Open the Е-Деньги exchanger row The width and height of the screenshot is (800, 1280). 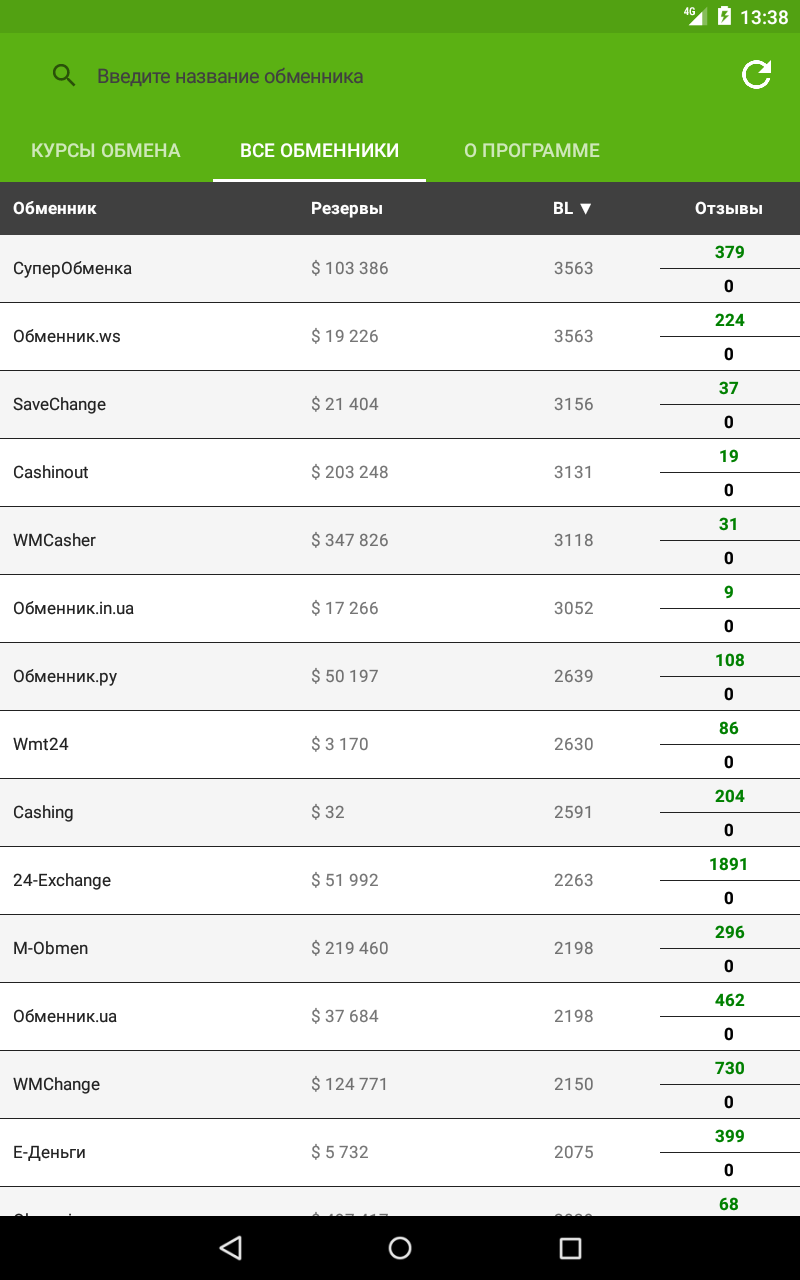400,1152
